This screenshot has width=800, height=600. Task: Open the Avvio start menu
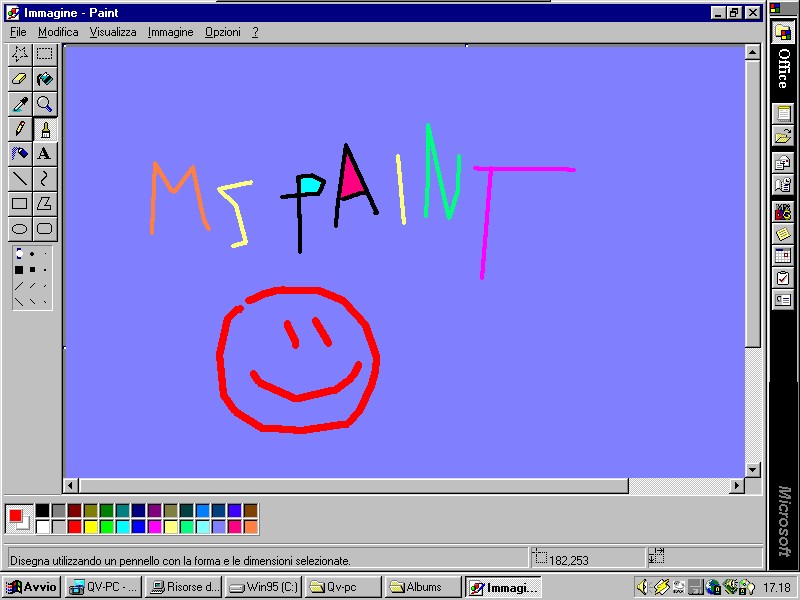point(32,587)
